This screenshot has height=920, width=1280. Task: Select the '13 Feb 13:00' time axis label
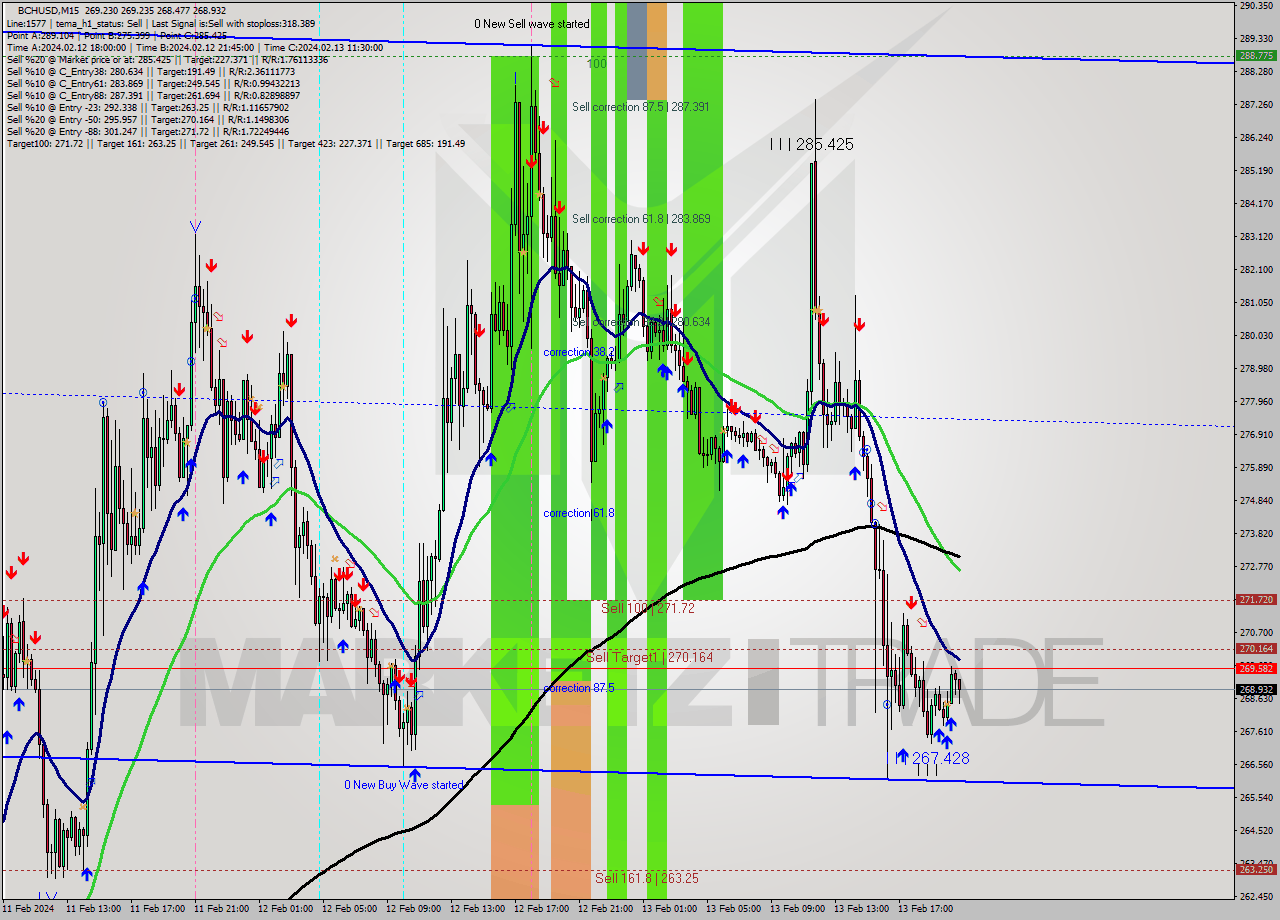861,909
